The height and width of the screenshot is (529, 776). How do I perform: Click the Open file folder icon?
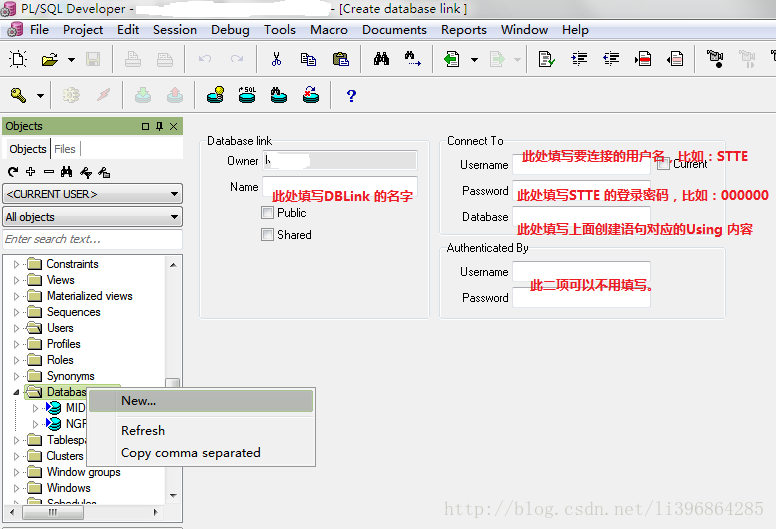click(49, 59)
